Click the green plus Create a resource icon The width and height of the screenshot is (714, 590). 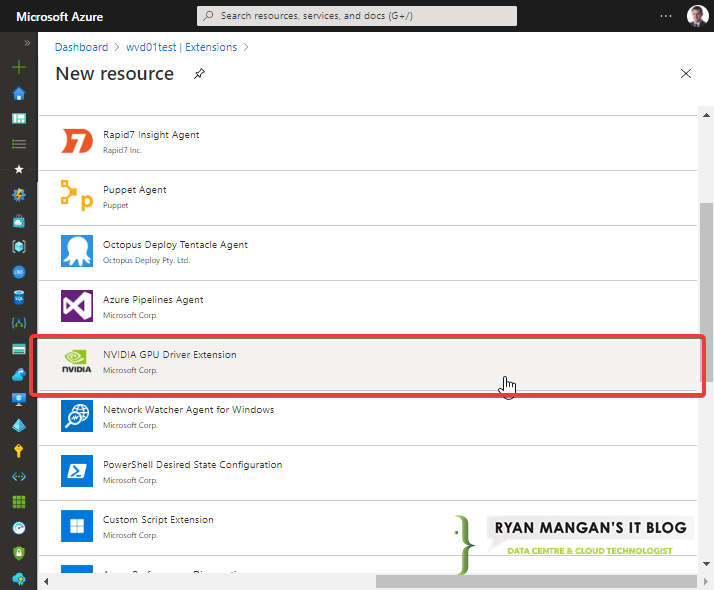pyautogui.click(x=19, y=67)
